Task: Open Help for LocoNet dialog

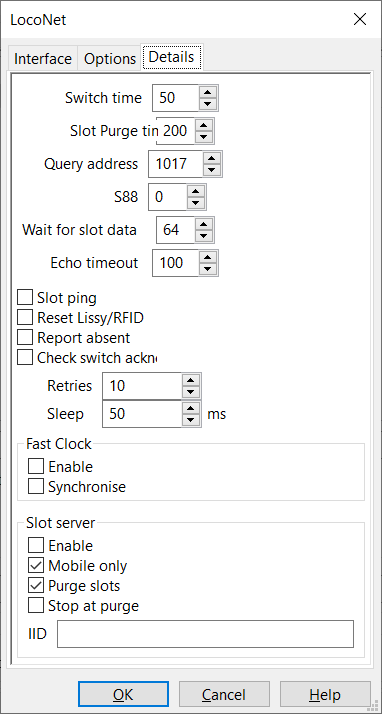Action: point(325,694)
